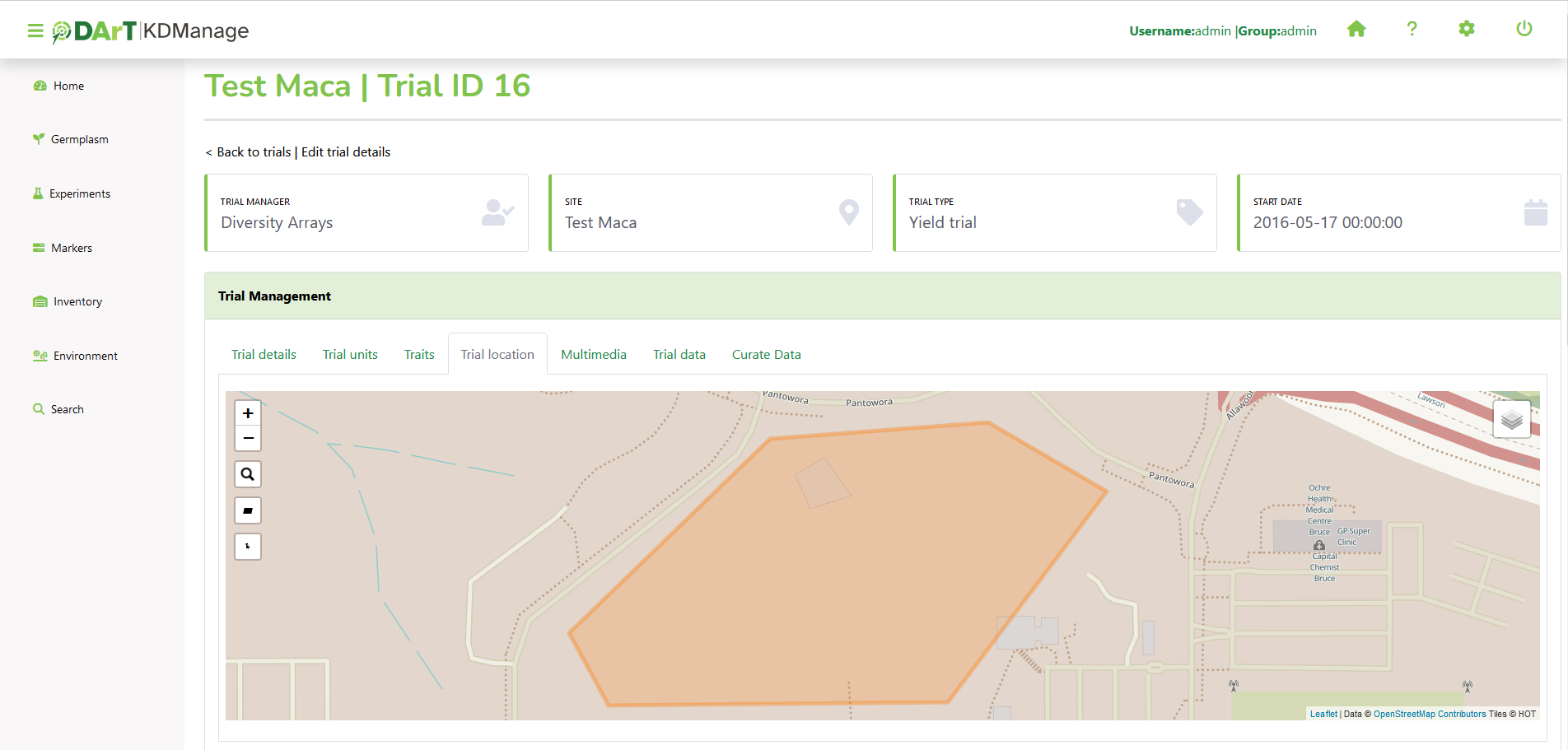Click the Back to trials link
The height and width of the screenshot is (750, 1568).
(253, 152)
